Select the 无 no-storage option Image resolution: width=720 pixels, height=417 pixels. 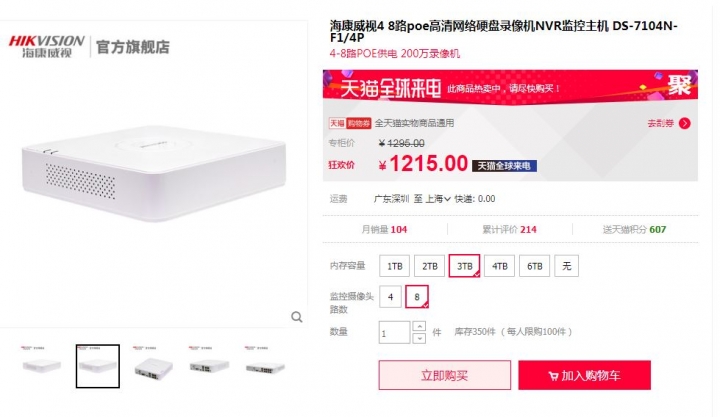click(567, 266)
